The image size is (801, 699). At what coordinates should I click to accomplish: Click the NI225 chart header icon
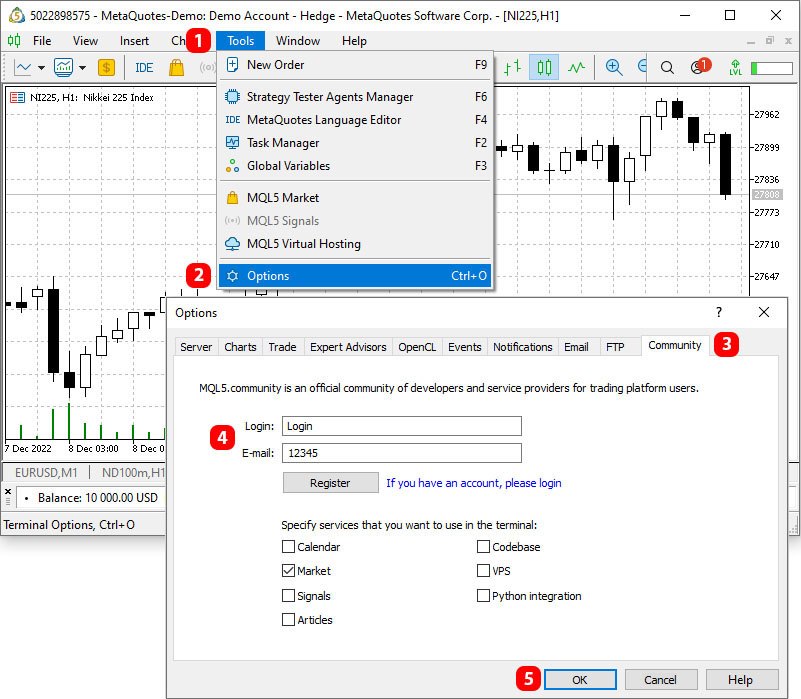click(x=17, y=97)
